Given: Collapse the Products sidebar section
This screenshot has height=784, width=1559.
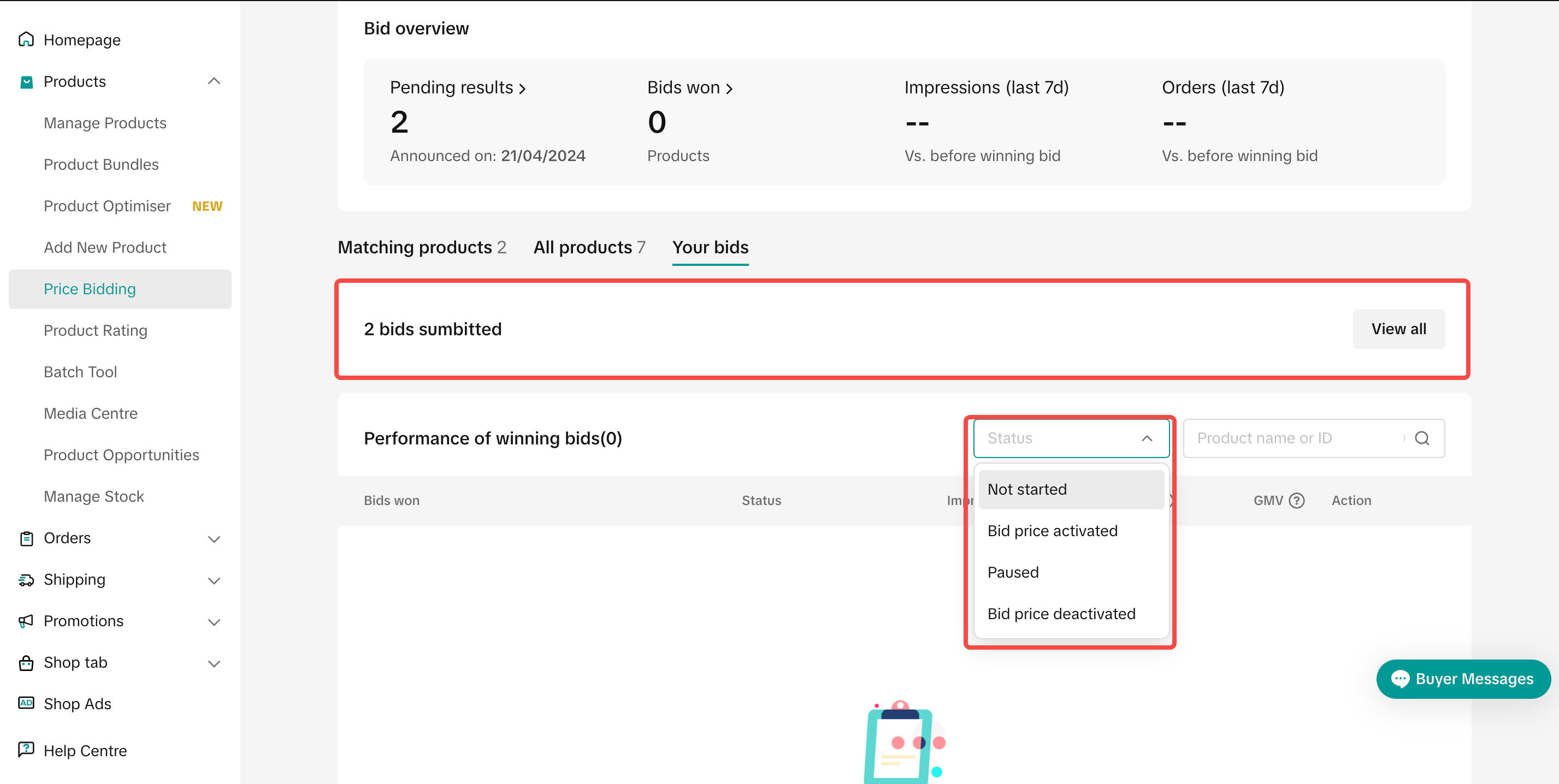Looking at the screenshot, I should tap(214, 82).
